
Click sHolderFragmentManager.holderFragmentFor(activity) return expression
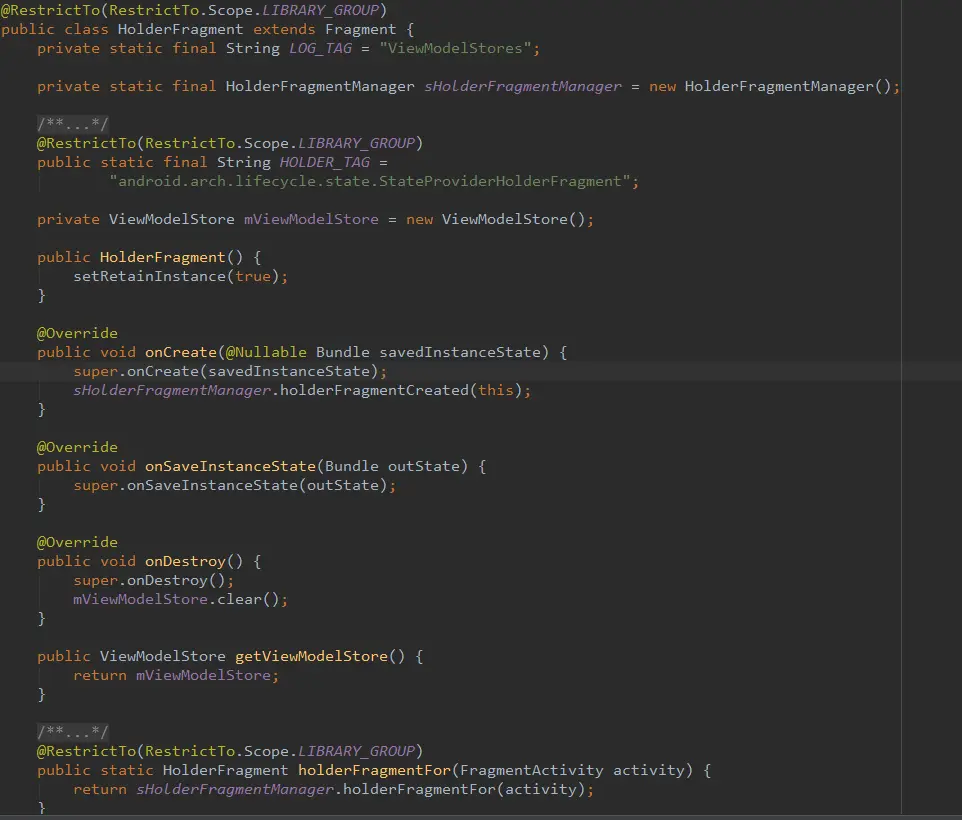(361, 790)
